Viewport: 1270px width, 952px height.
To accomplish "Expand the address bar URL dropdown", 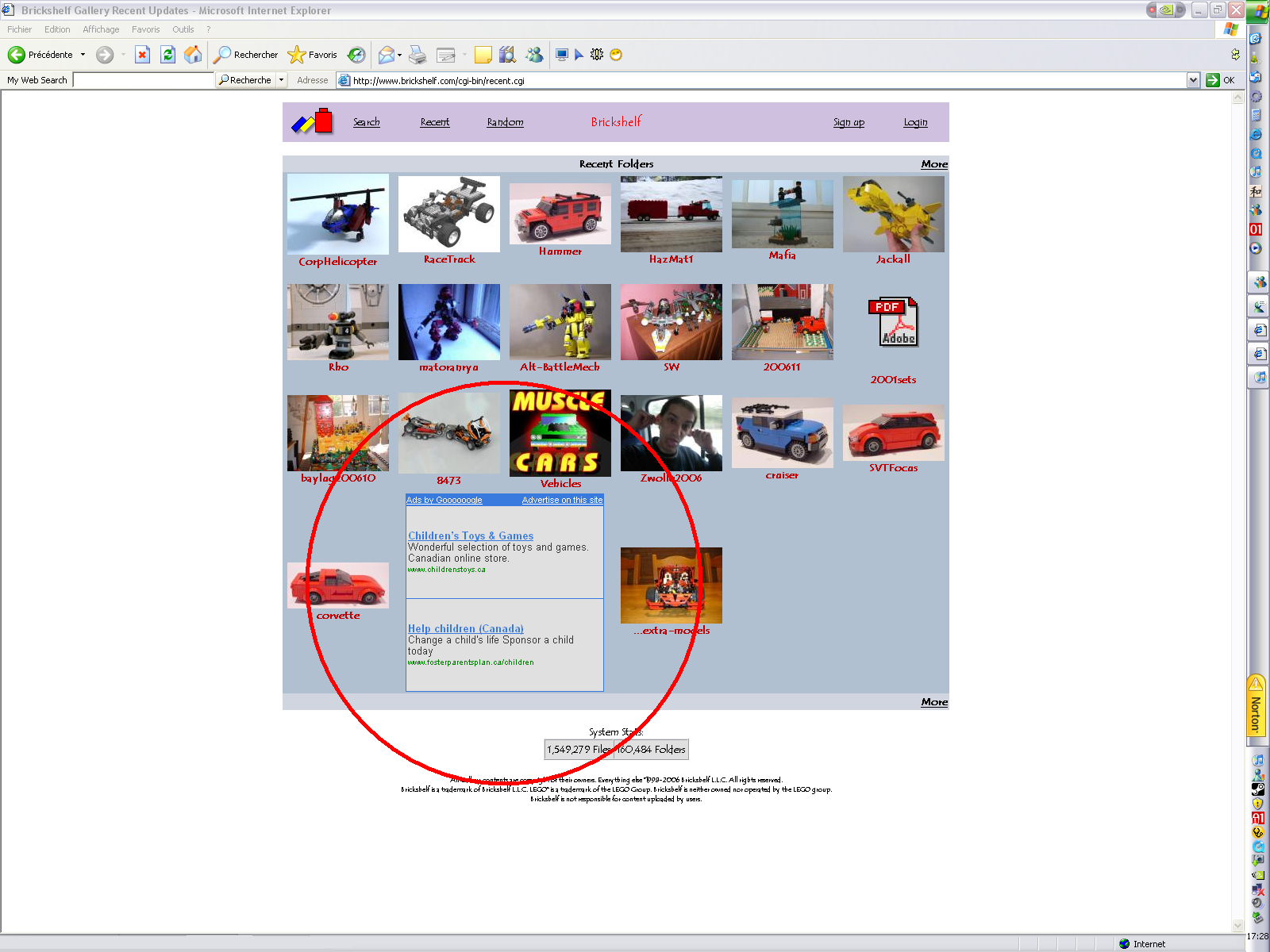I will [x=1193, y=80].
